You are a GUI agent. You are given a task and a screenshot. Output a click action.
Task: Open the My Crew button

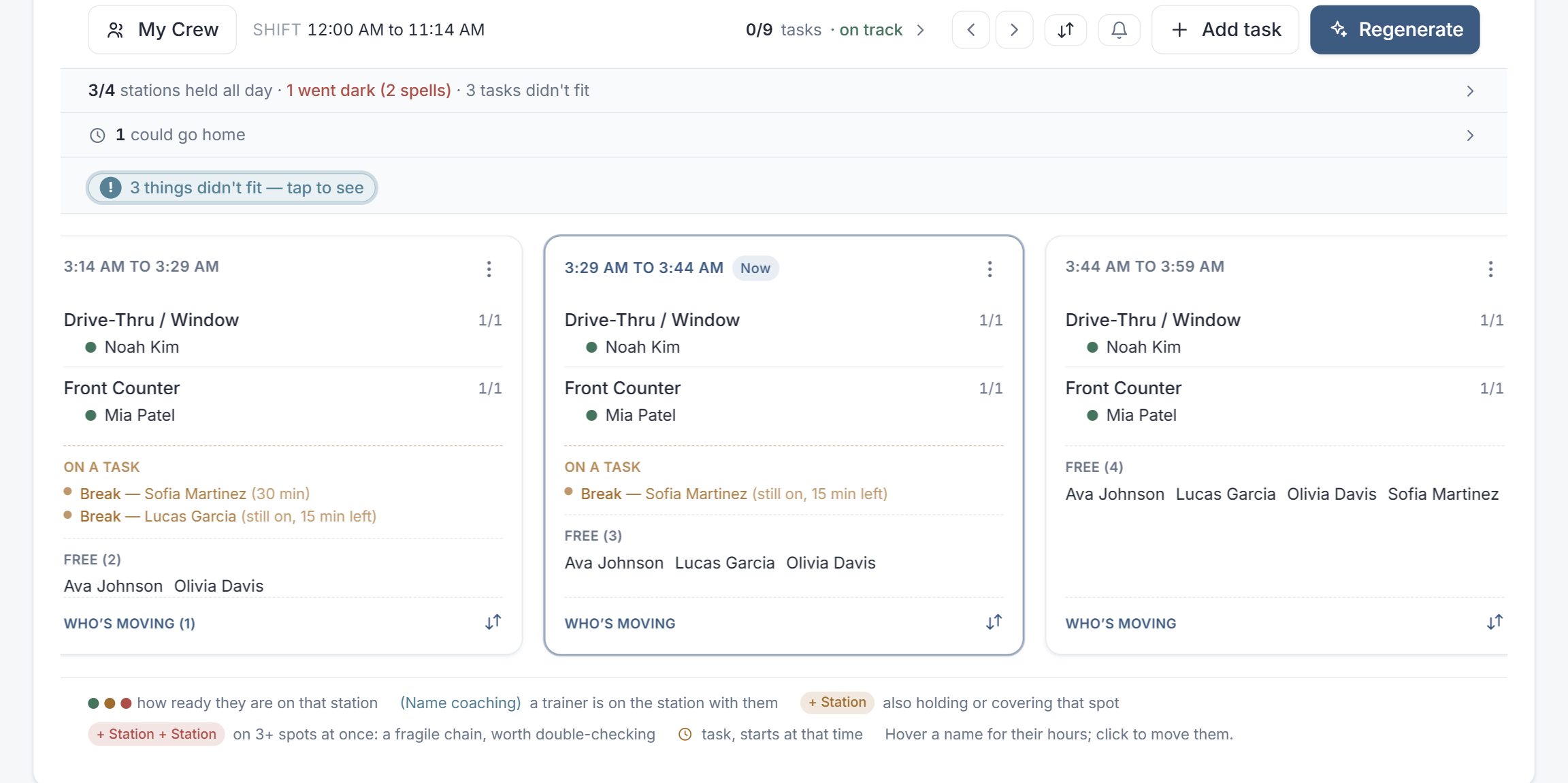click(x=162, y=30)
